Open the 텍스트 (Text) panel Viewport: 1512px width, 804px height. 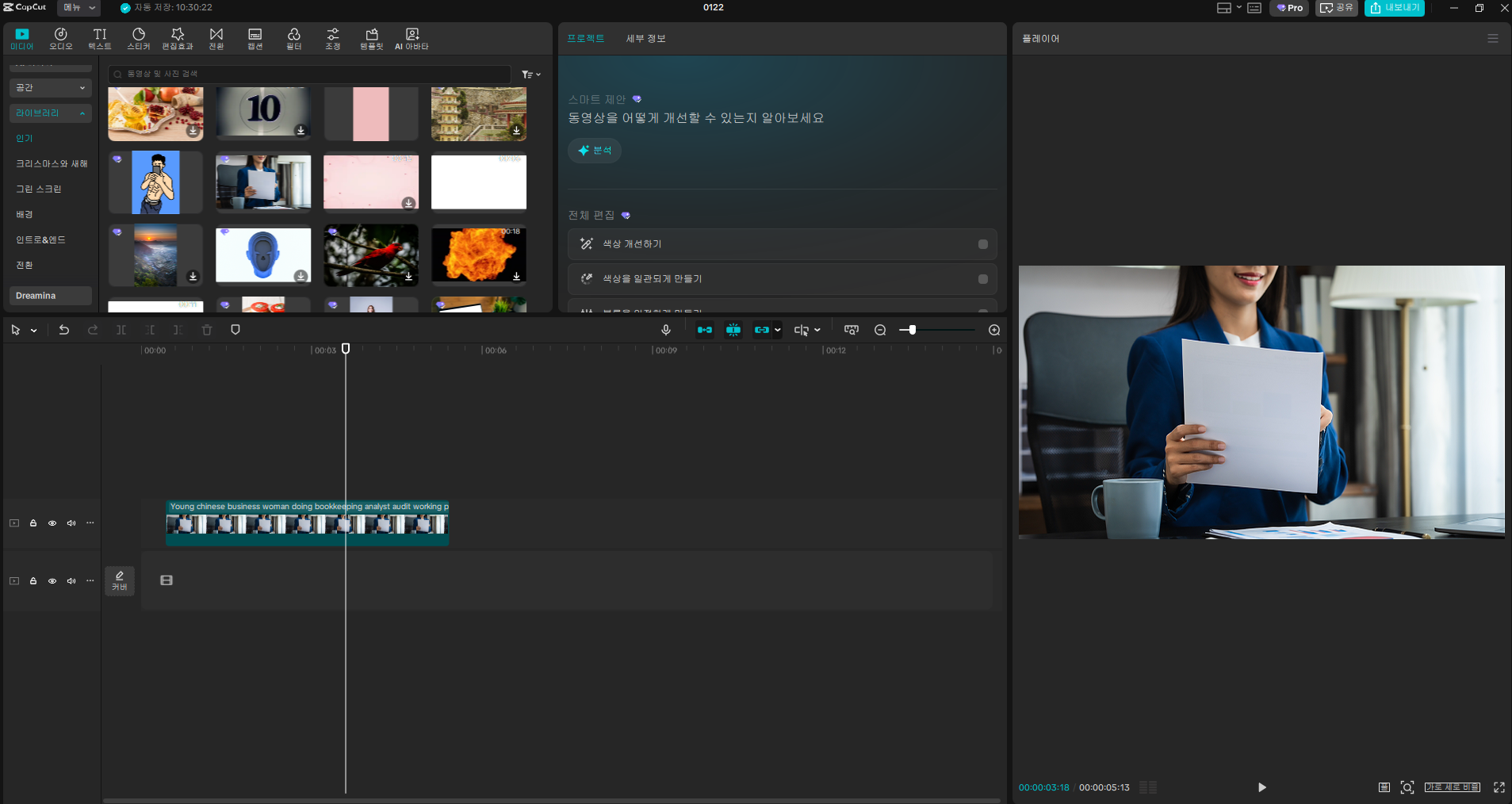pyautogui.click(x=100, y=38)
